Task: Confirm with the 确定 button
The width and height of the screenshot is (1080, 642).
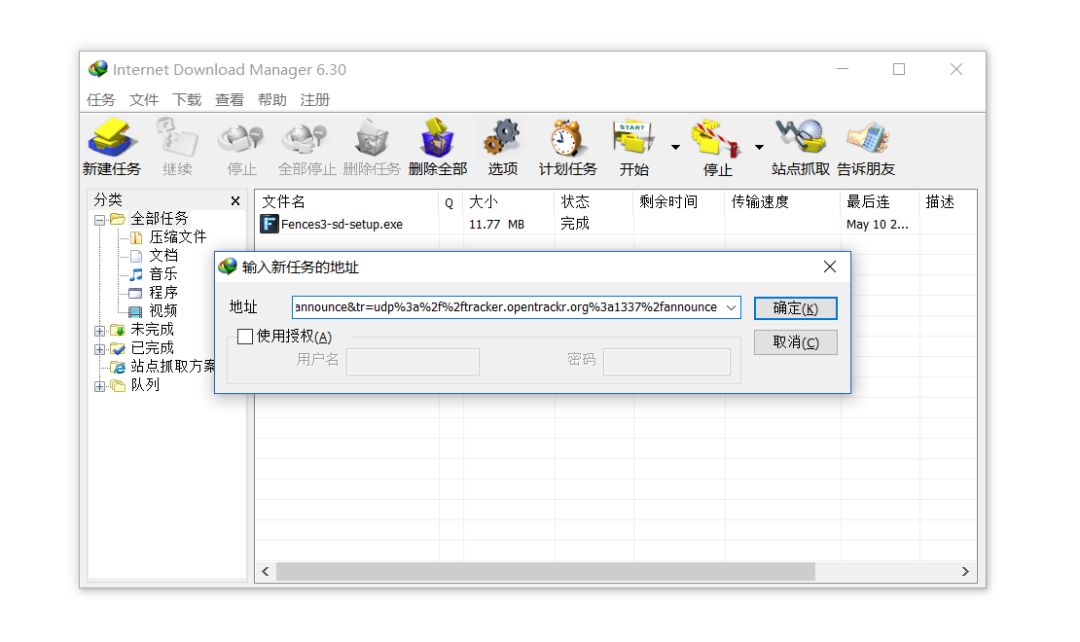Action: click(796, 308)
